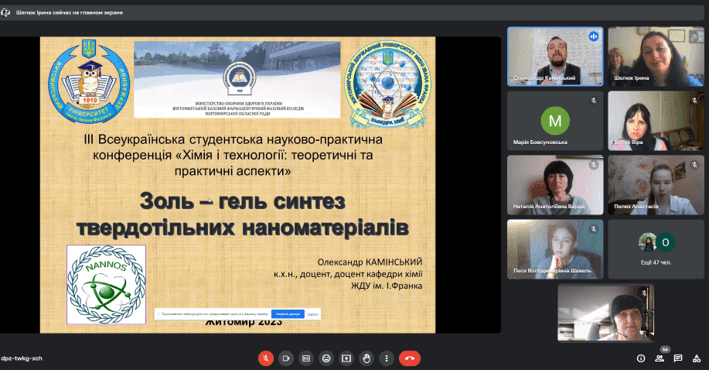Raise your hand in the meeting
The image size is (709, 370).
point(366,358)
